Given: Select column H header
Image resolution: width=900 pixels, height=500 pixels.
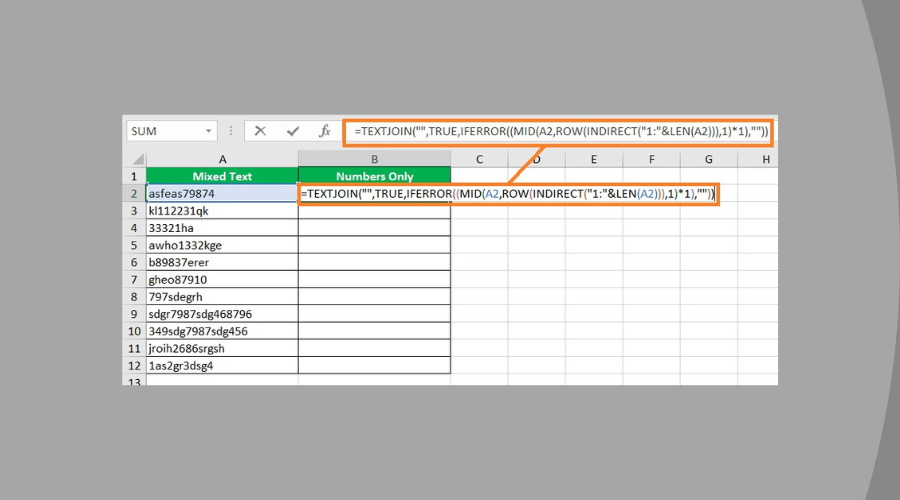Looking at the screenshot, I should coord(759,159).
